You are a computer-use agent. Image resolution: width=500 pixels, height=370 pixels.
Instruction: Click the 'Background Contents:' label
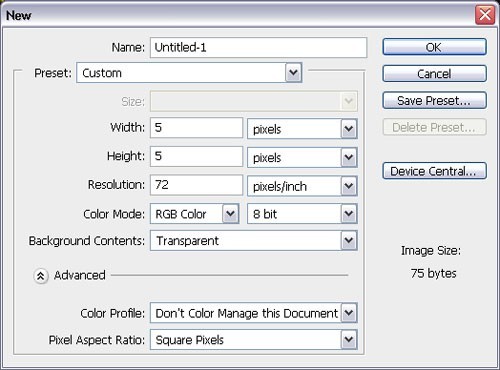point(87,241)
